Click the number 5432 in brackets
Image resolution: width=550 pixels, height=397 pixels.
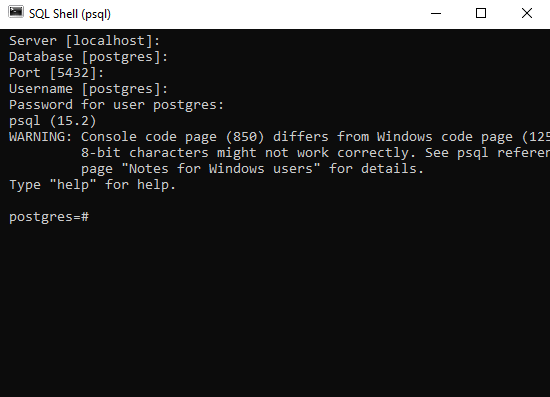click(x=73, y=73)
